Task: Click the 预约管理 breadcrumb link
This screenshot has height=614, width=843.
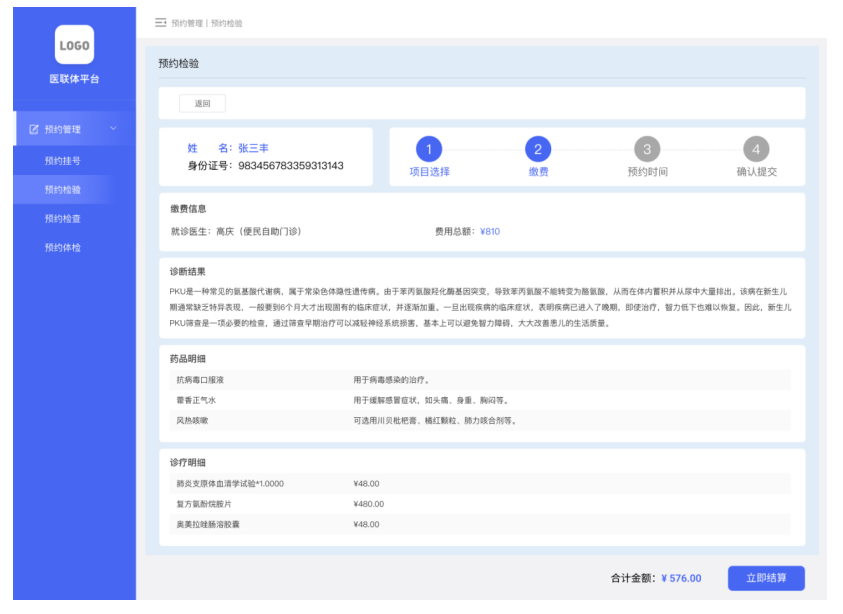Action: coord(187,23)
